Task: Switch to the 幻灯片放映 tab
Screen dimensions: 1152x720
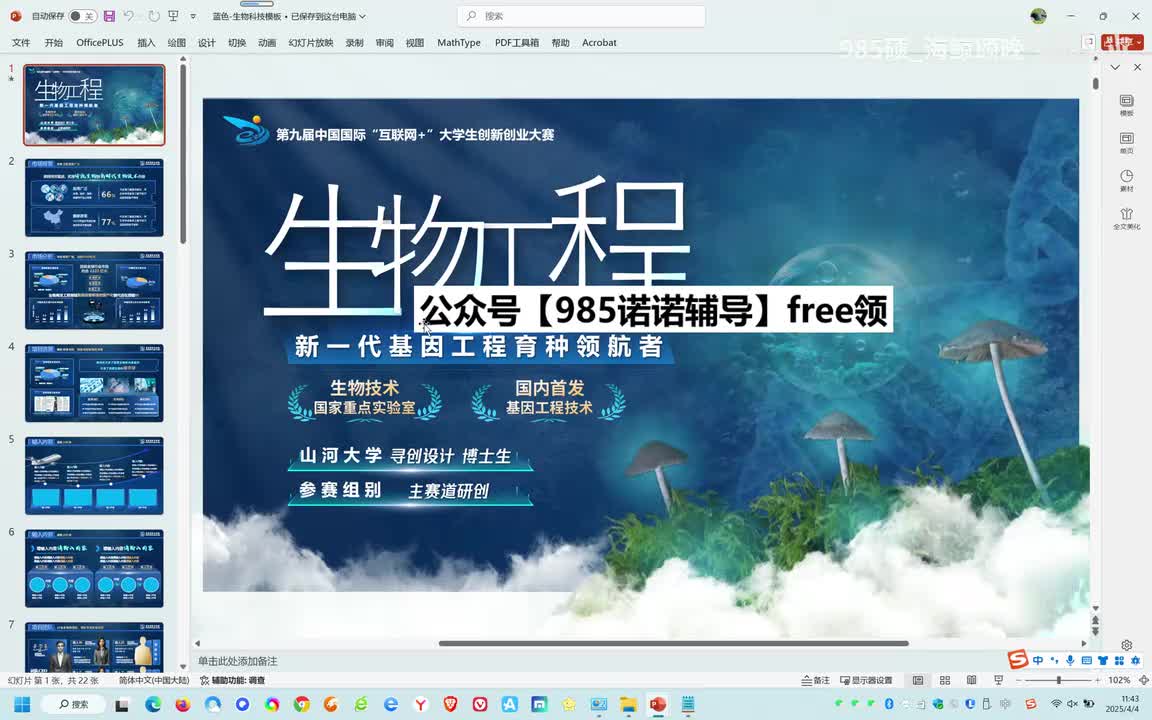Action: click(x=311, y=43)
